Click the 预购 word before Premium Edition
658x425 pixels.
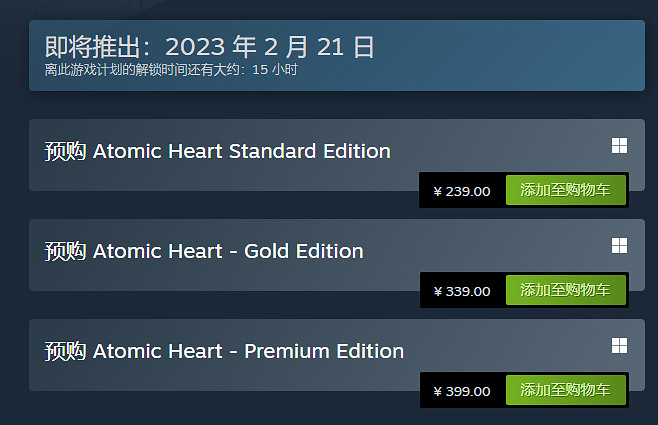(66, 351)
